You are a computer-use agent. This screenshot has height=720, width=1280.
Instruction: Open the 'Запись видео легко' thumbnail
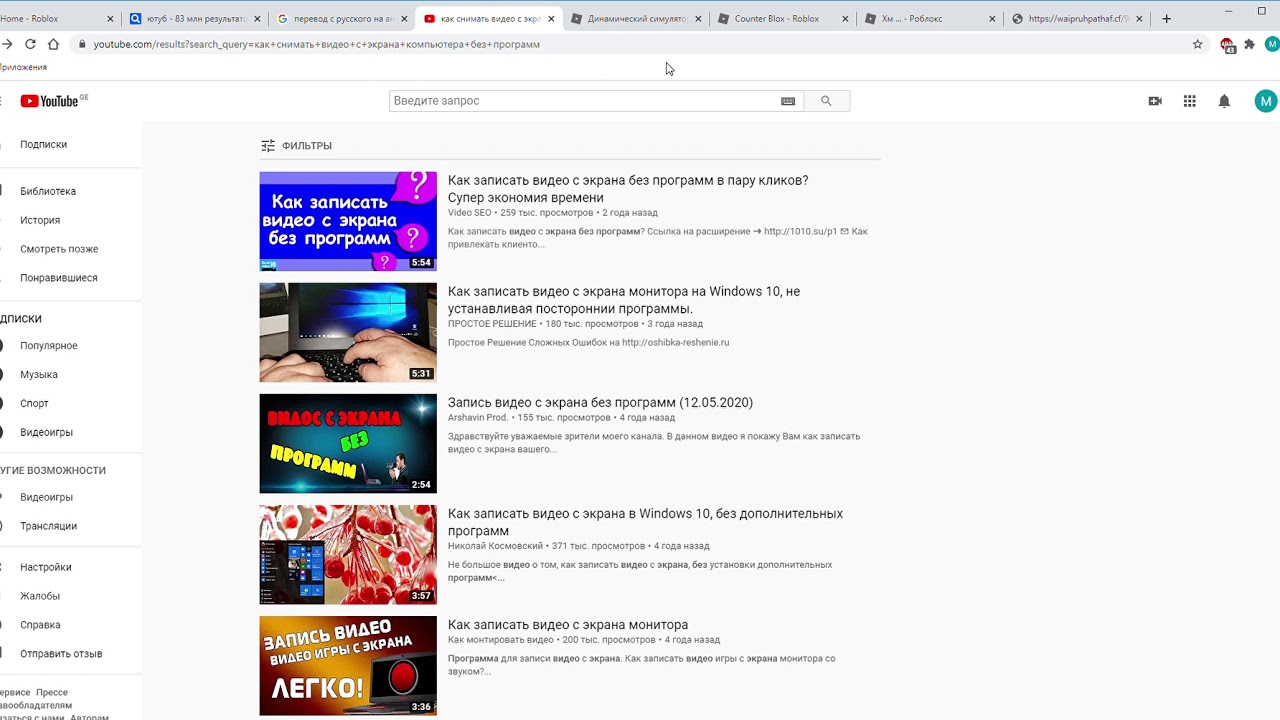pyautogui.click(x=348, y=665)
